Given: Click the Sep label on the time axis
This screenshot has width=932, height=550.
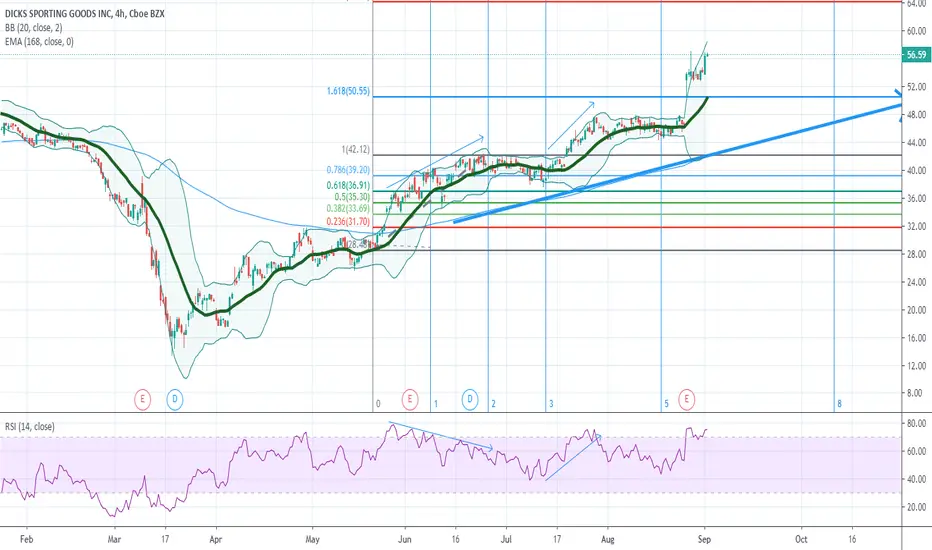Looking at the screenshot, I should tap(704, 539).
